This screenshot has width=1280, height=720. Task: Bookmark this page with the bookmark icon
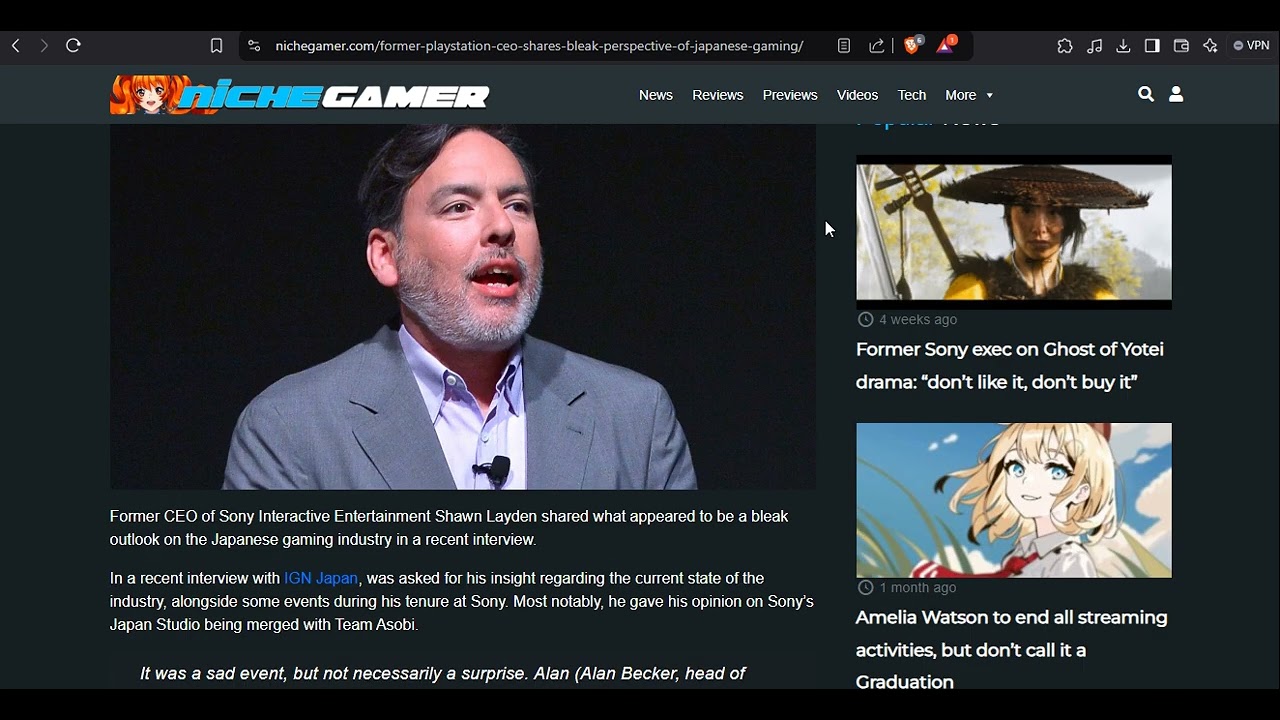(216, 46)
